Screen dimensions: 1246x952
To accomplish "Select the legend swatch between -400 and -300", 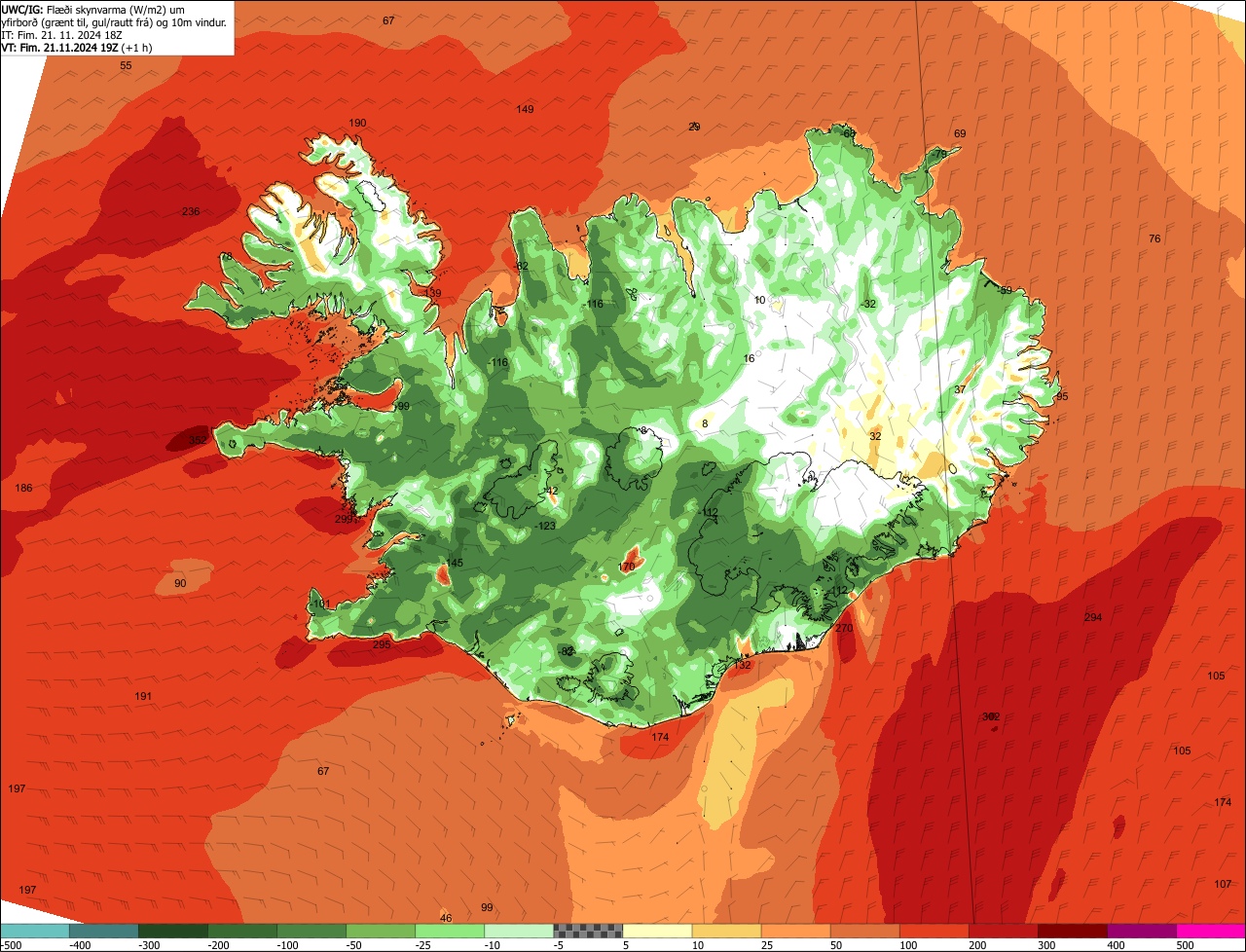I will [x=103, y=931].
